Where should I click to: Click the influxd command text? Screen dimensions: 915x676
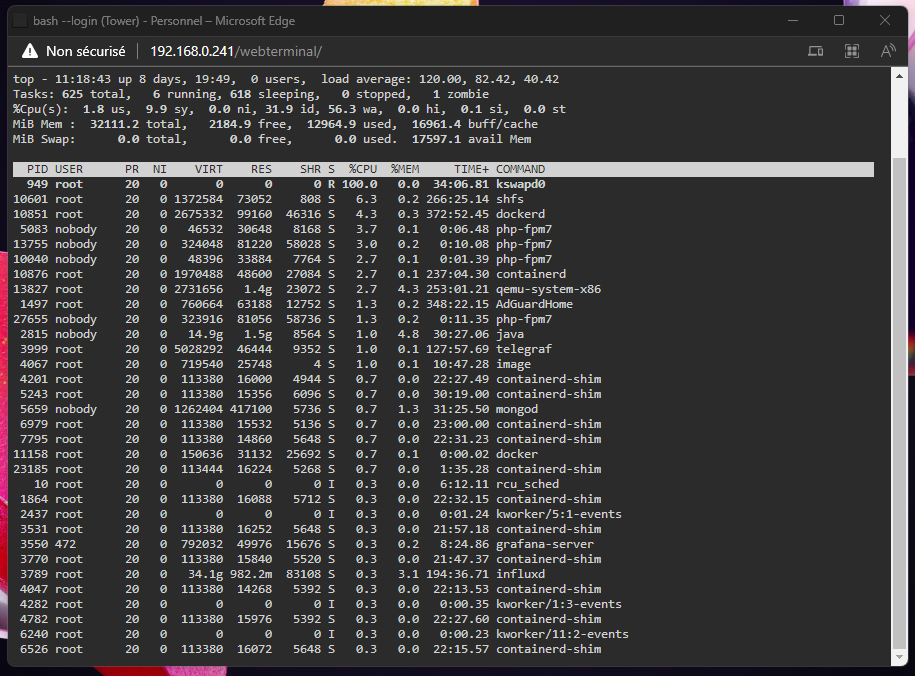pyautogui.click(x=521, y=574)
